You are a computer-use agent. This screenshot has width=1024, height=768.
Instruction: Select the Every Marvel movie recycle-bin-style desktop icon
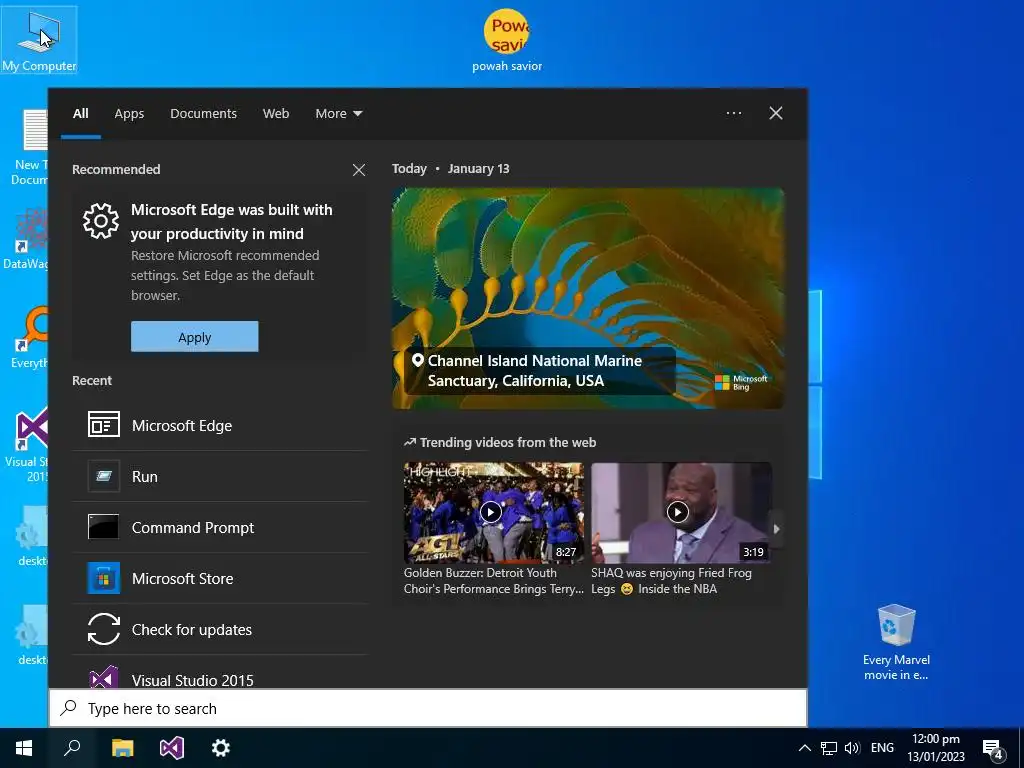896,642
